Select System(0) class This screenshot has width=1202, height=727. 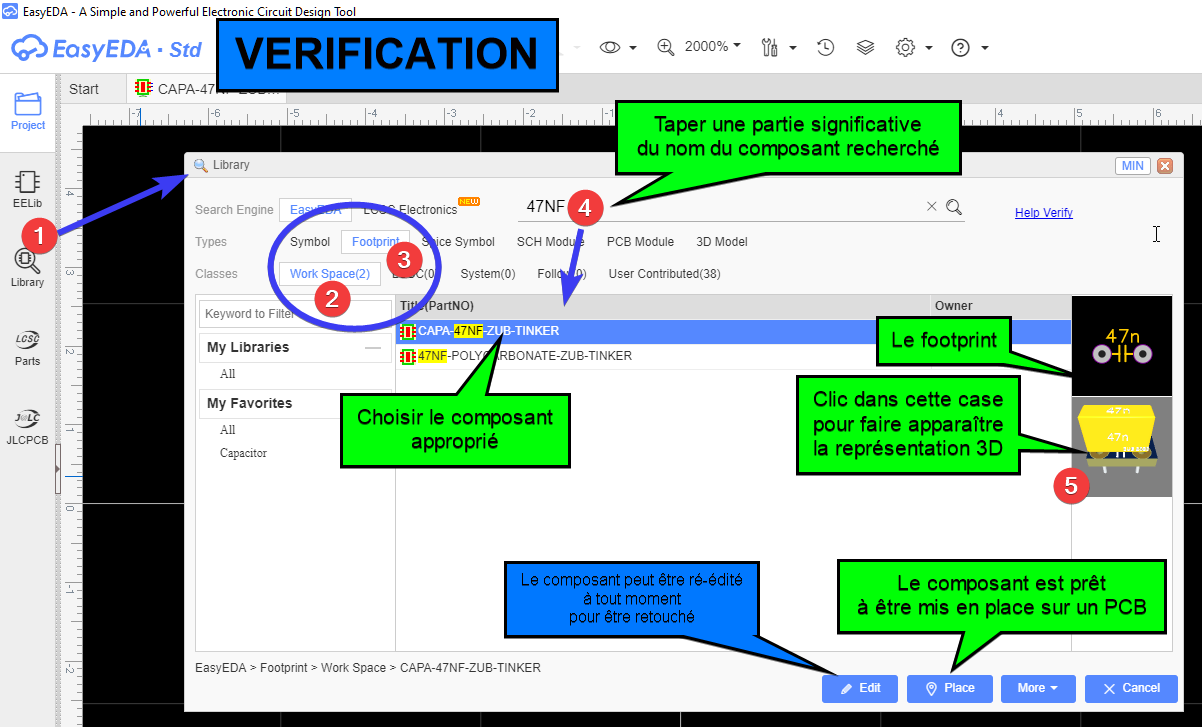coord(487,274)
